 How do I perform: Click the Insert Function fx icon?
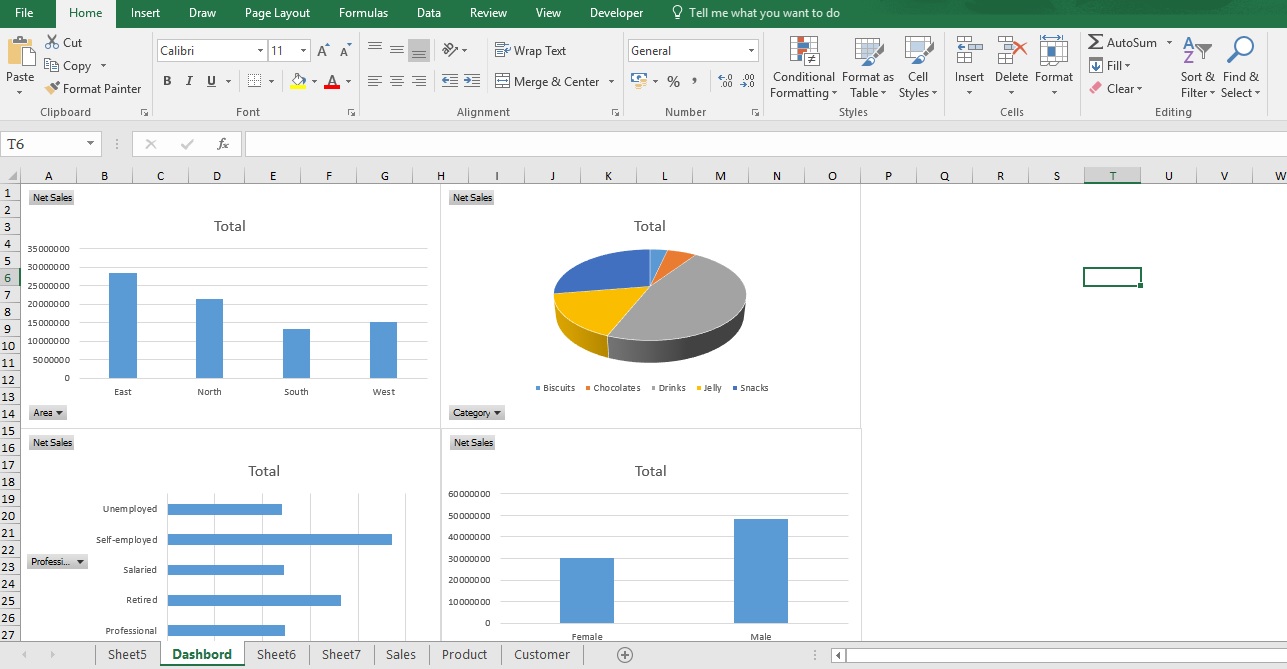point(223,144)
